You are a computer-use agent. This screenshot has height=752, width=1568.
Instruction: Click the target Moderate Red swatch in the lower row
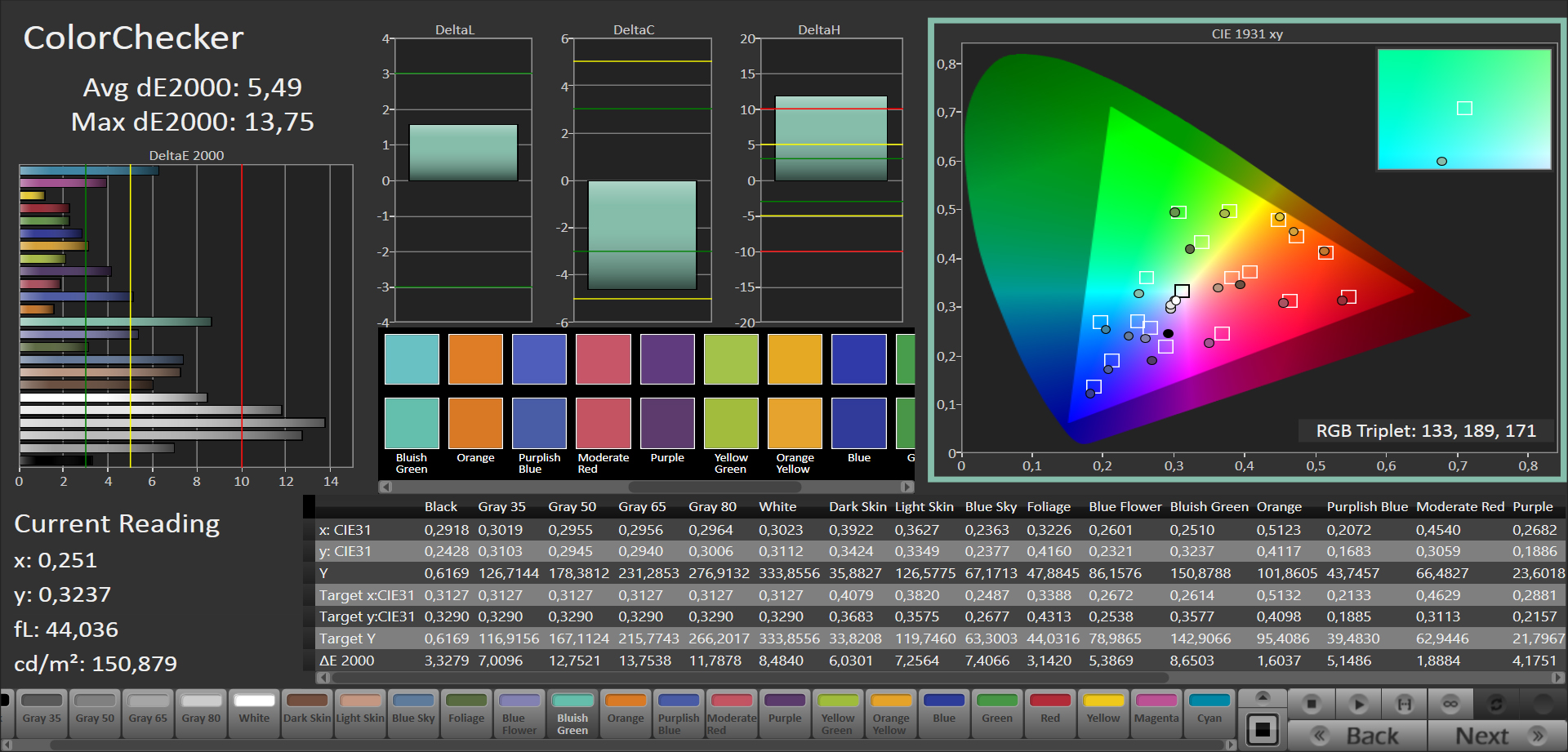click(x=604, y=423)
